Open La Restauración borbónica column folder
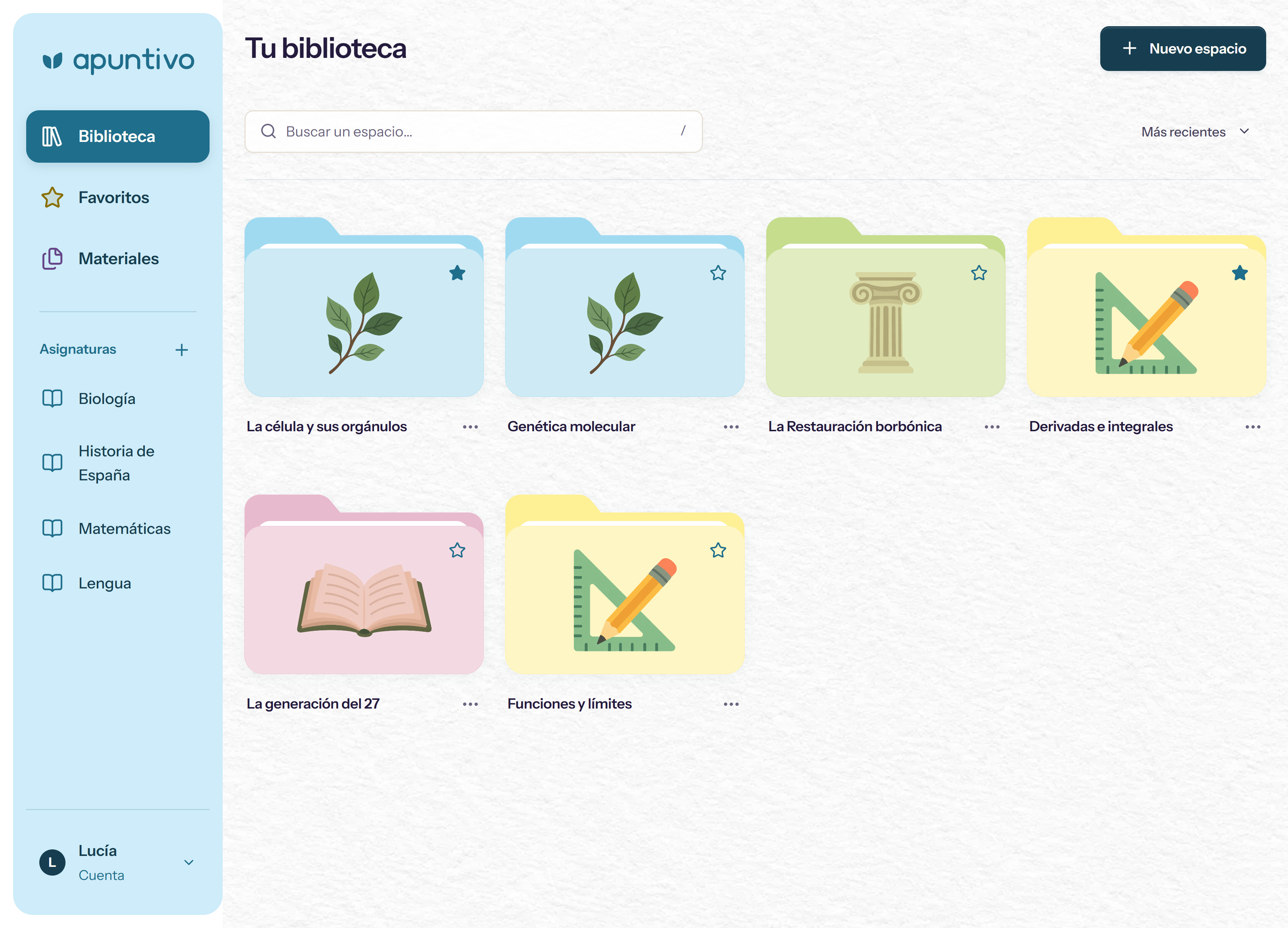This screenshot has height=928, width=1288. 885,307
